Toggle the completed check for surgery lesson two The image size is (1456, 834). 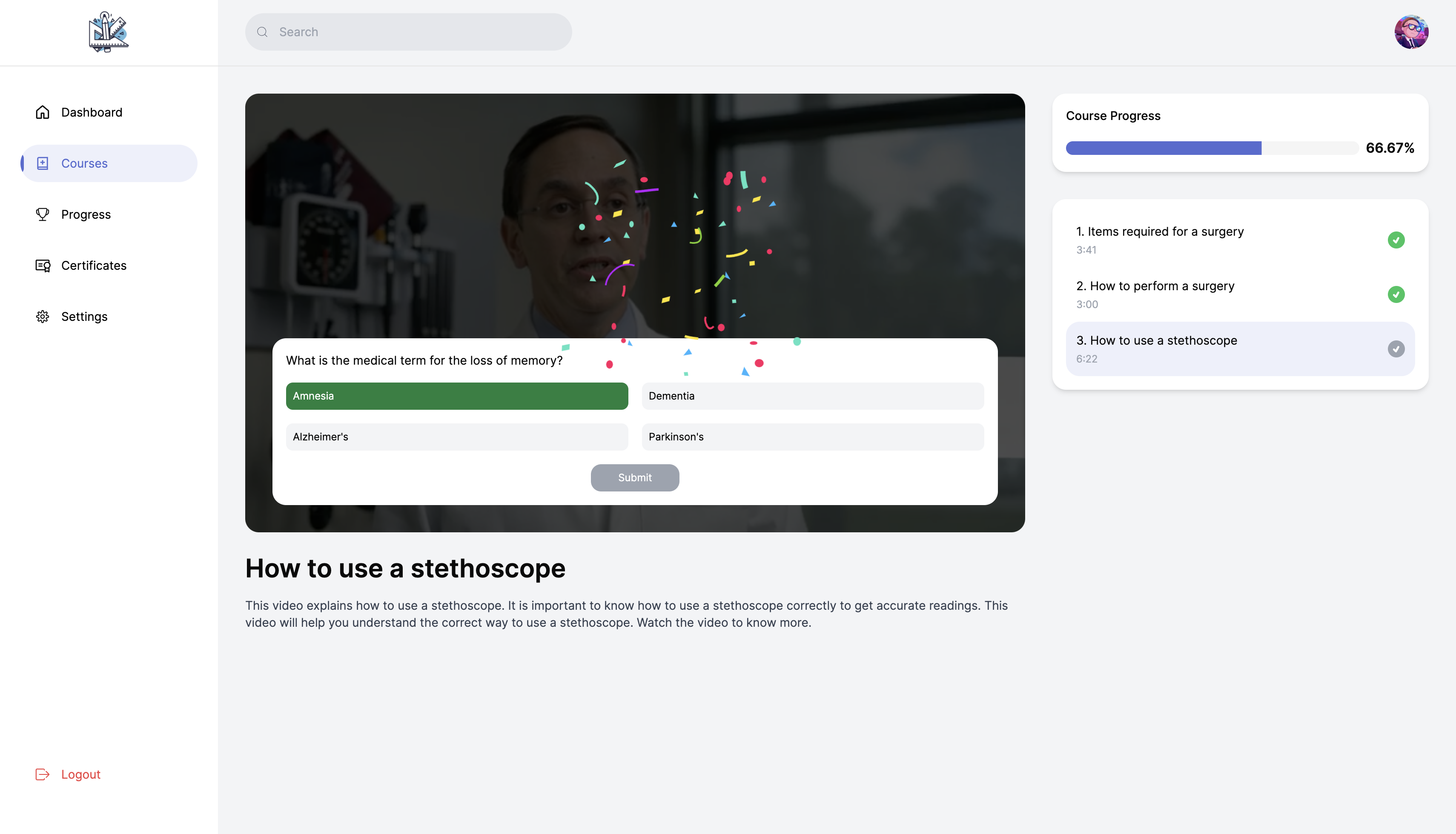tap(1395, 294)
